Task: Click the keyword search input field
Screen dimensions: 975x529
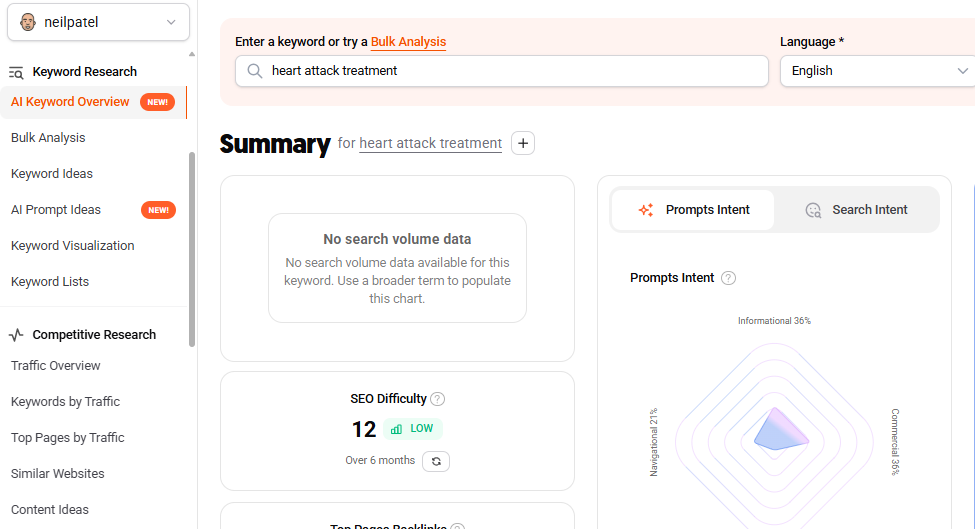Action: pos(502,71)
